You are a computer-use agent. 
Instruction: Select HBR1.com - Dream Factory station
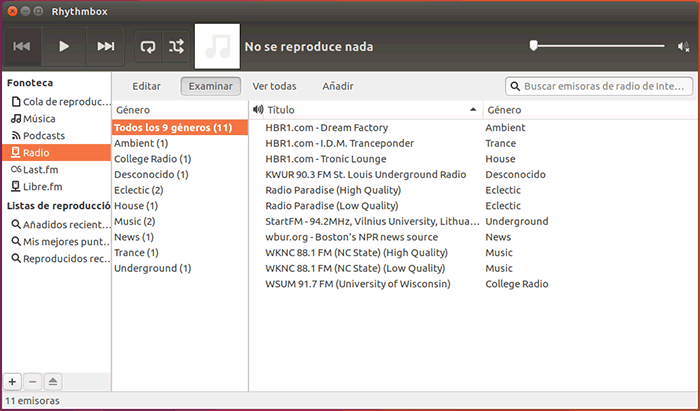(473, 128)
